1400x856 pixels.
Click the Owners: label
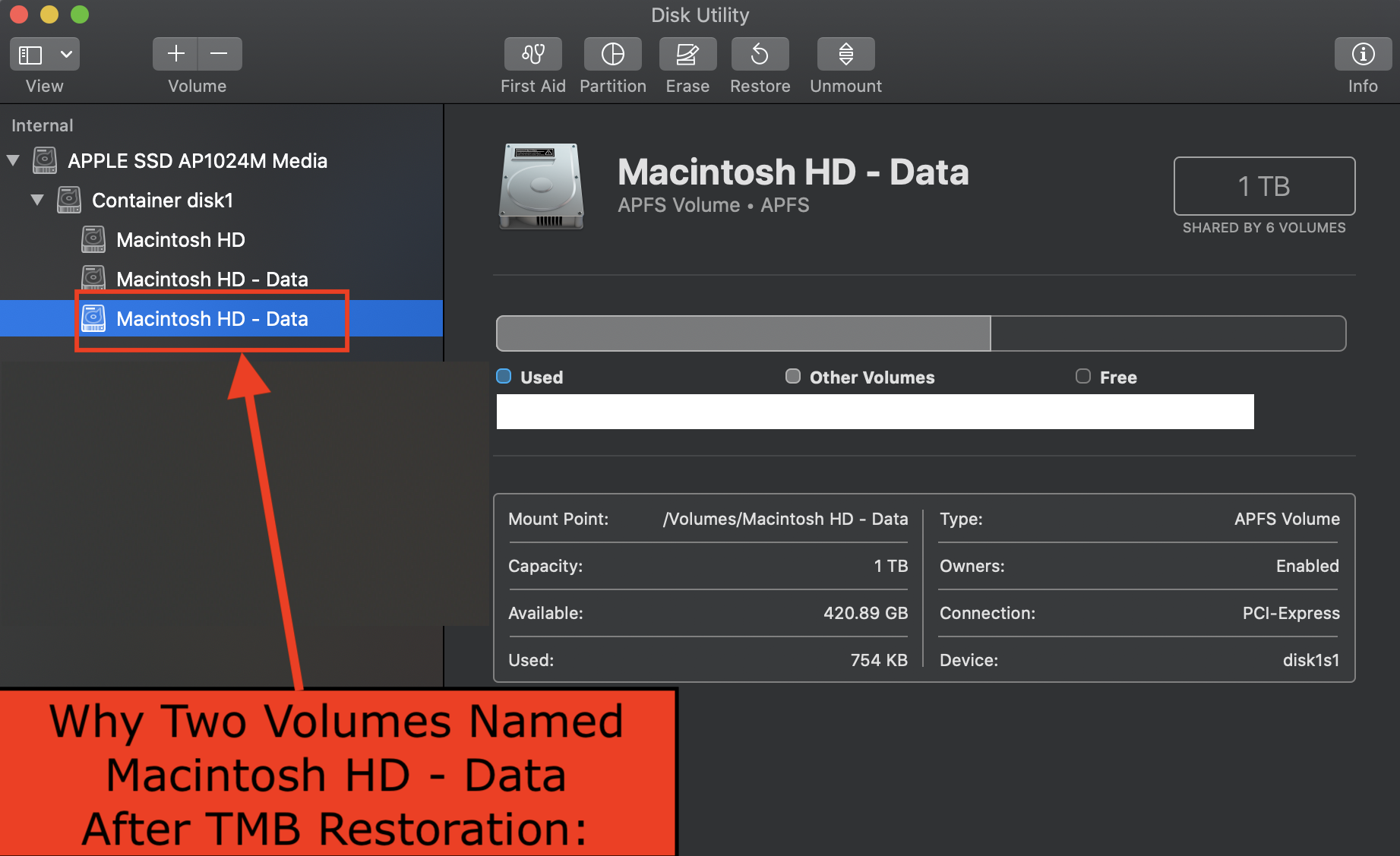click(972, 566)
